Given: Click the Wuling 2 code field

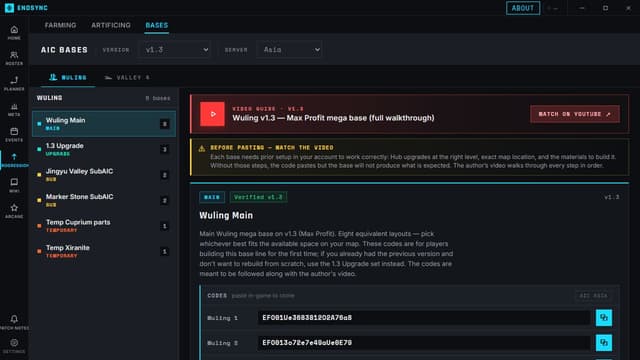Looking at the screenshot, I should point(424,342).
